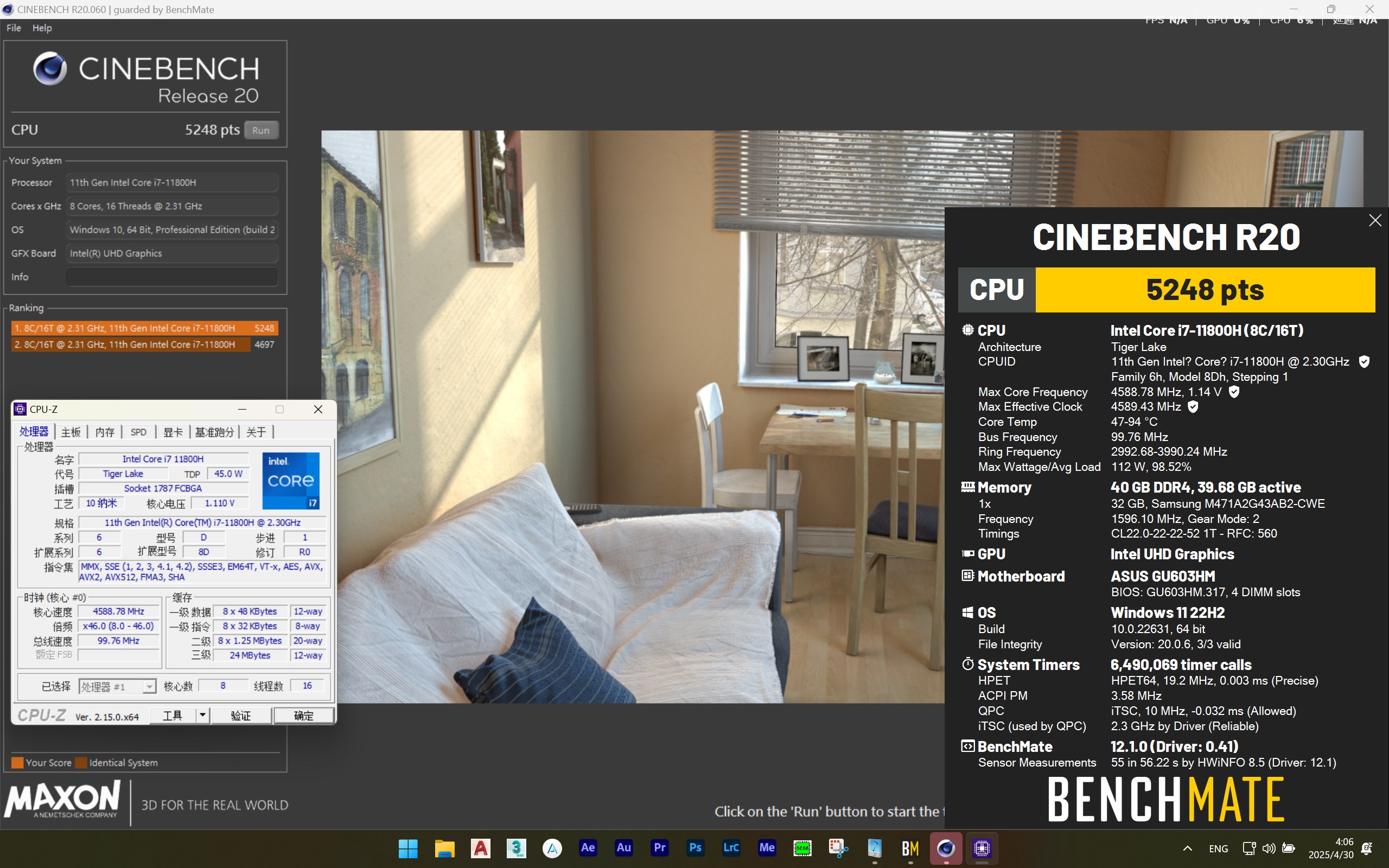Switch to CPU-Z via taskbar icon

click(x=982, y=848)
